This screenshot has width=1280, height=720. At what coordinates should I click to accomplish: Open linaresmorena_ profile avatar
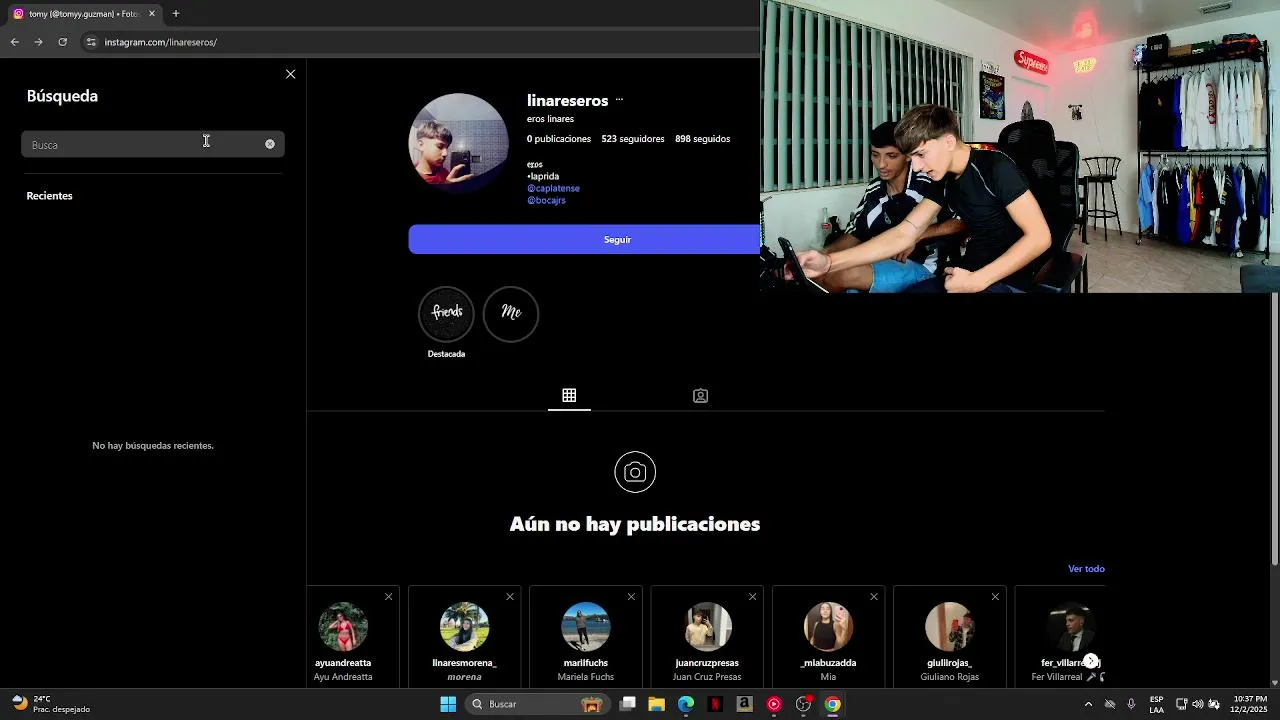pos(464,627)
